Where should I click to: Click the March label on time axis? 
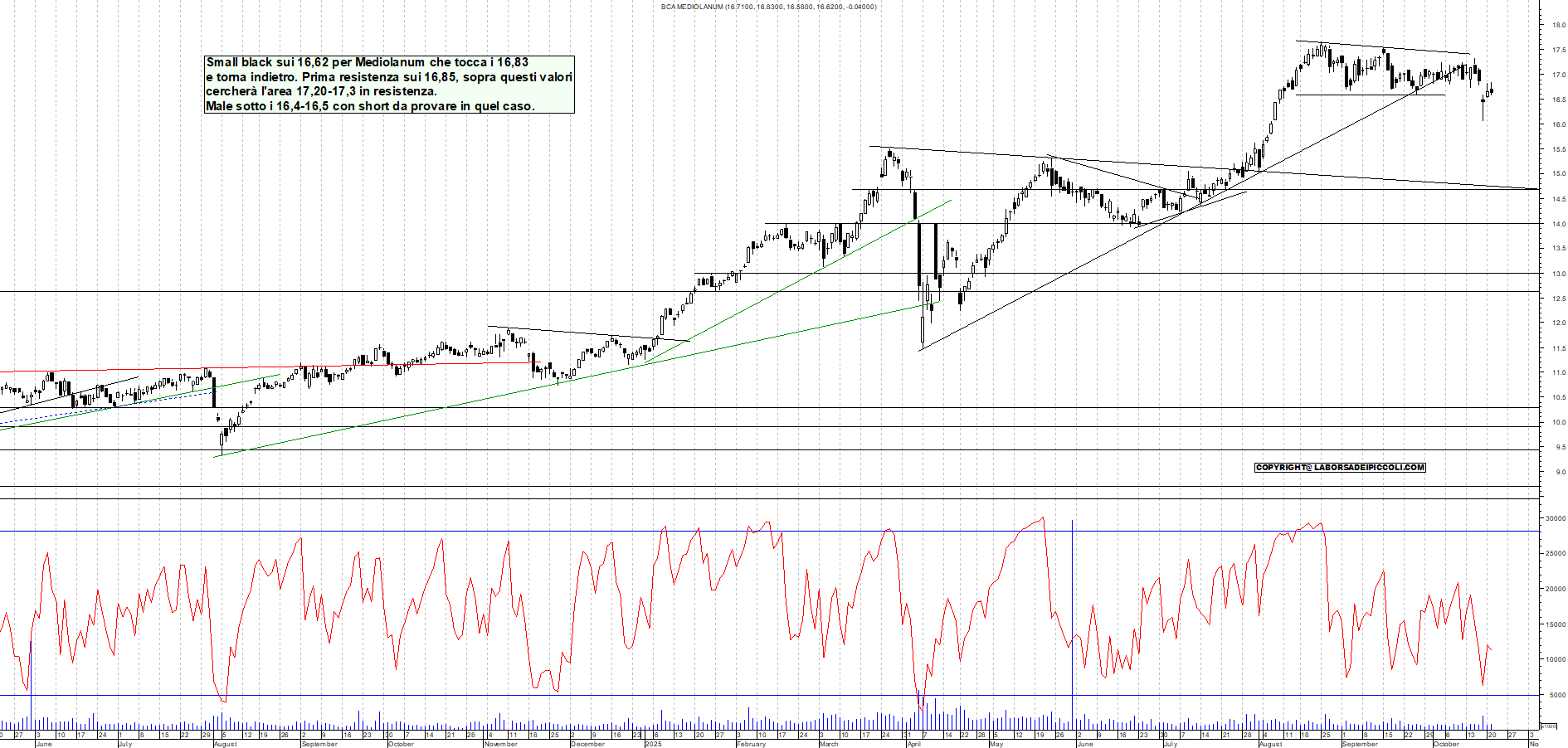829,744
